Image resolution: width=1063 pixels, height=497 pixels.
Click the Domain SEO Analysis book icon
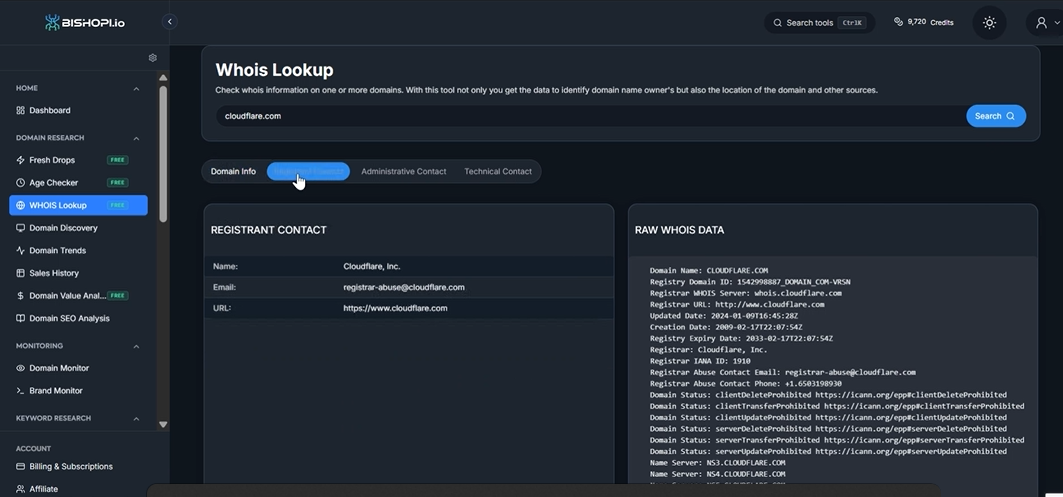20,318
